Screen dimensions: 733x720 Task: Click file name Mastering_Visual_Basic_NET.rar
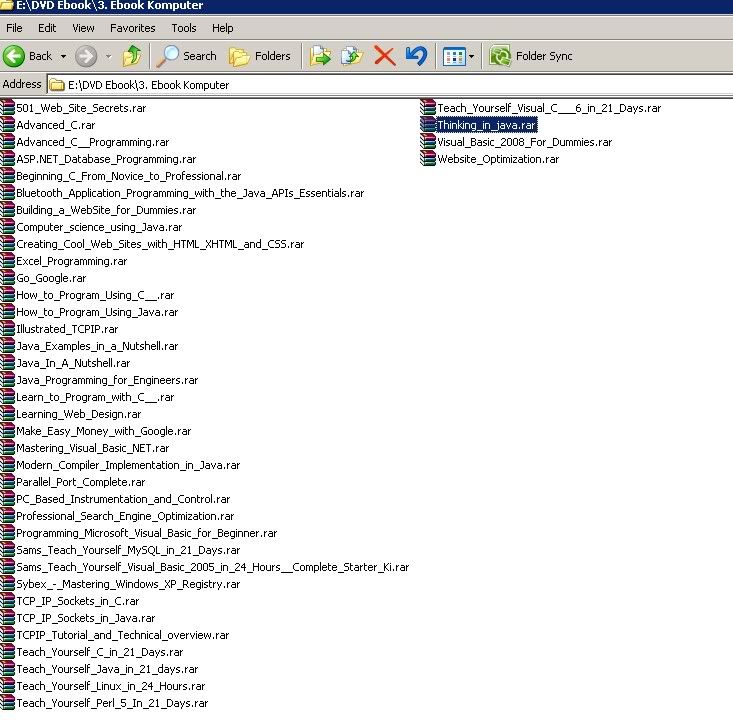tap(93, 448)
